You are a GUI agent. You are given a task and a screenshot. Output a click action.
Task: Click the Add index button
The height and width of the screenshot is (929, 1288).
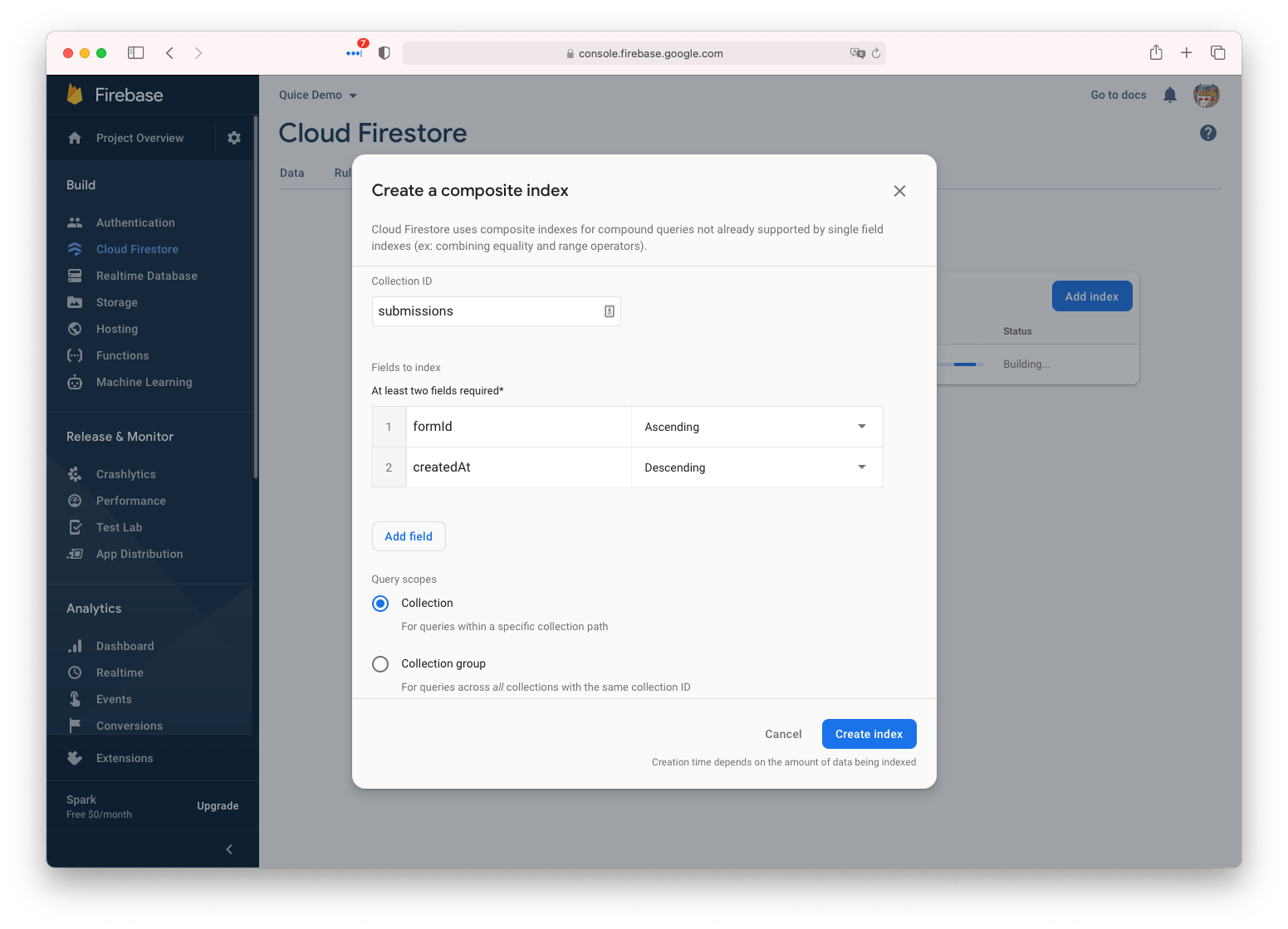pyautogui.click(x=1092, y=296)
